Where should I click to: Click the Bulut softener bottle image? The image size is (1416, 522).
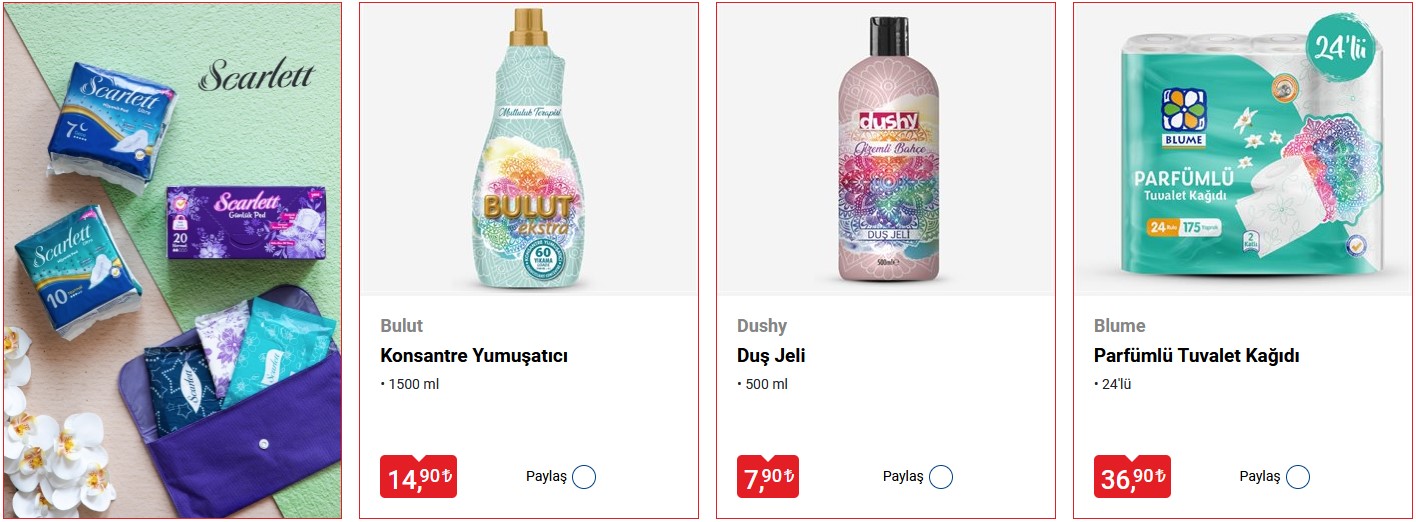pyautogui.click(x=528, y=149)
